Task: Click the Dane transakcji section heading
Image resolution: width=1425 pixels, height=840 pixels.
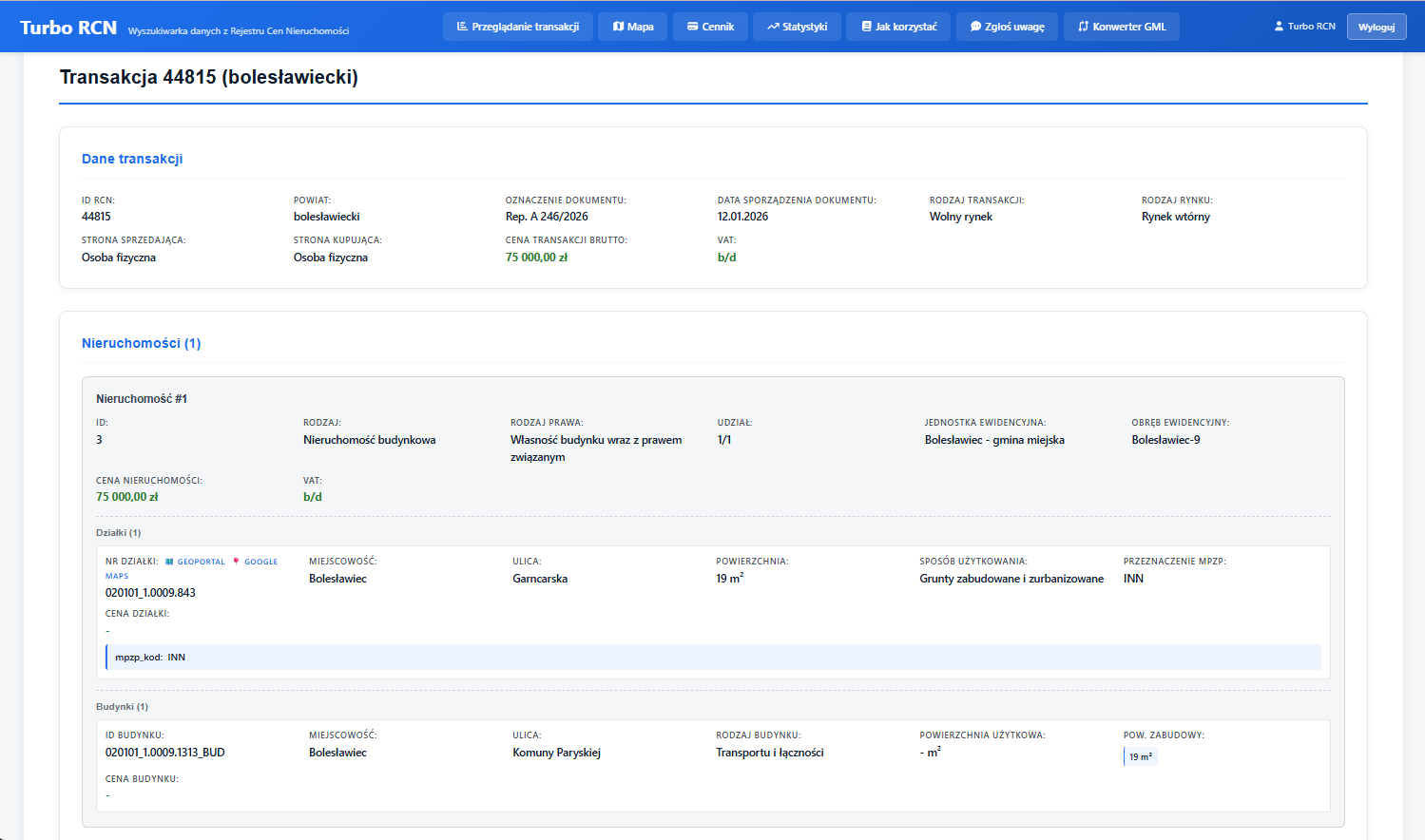Action: [132, 159]
